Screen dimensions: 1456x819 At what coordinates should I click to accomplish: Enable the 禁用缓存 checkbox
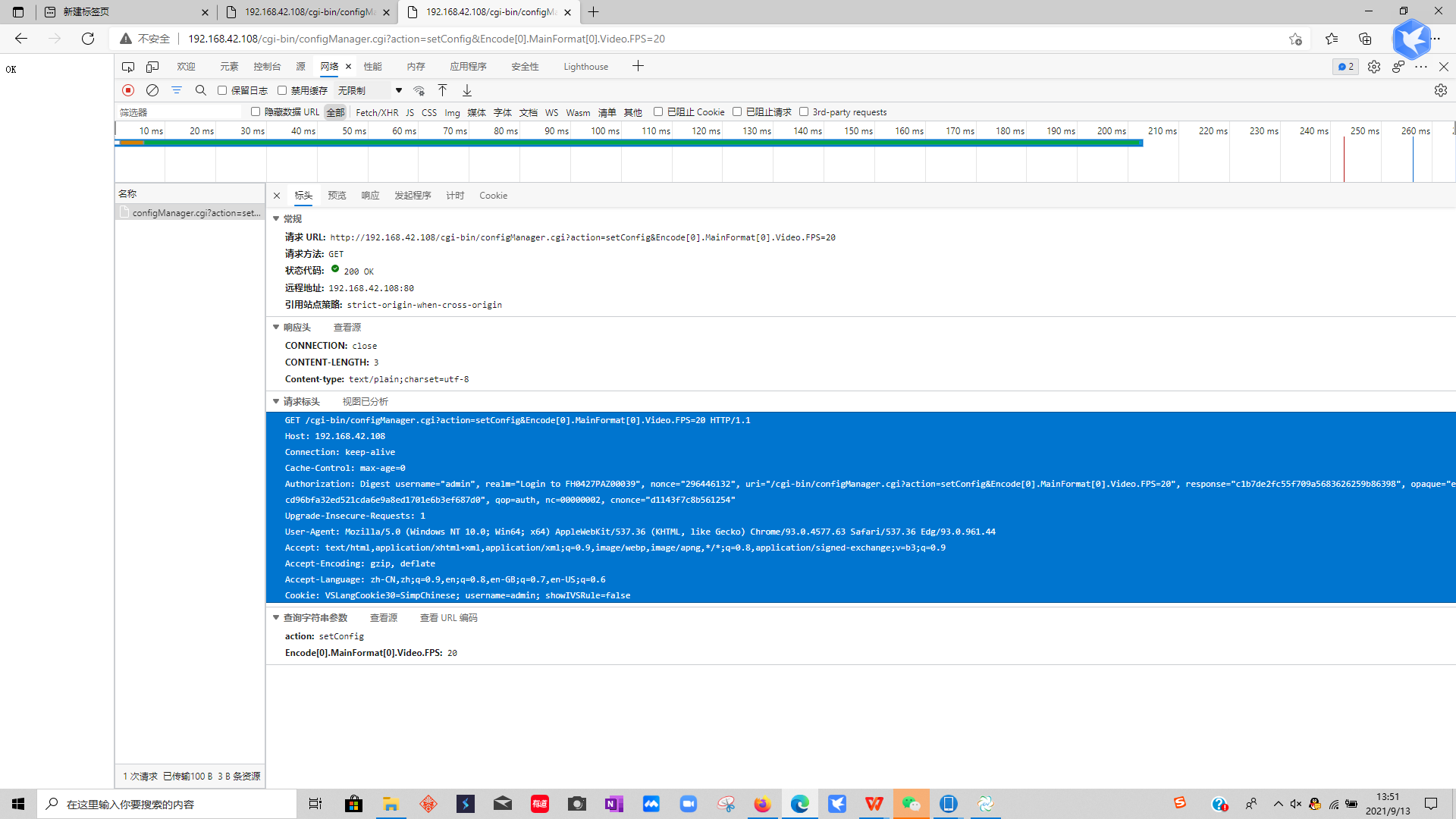tap(282, 90)
